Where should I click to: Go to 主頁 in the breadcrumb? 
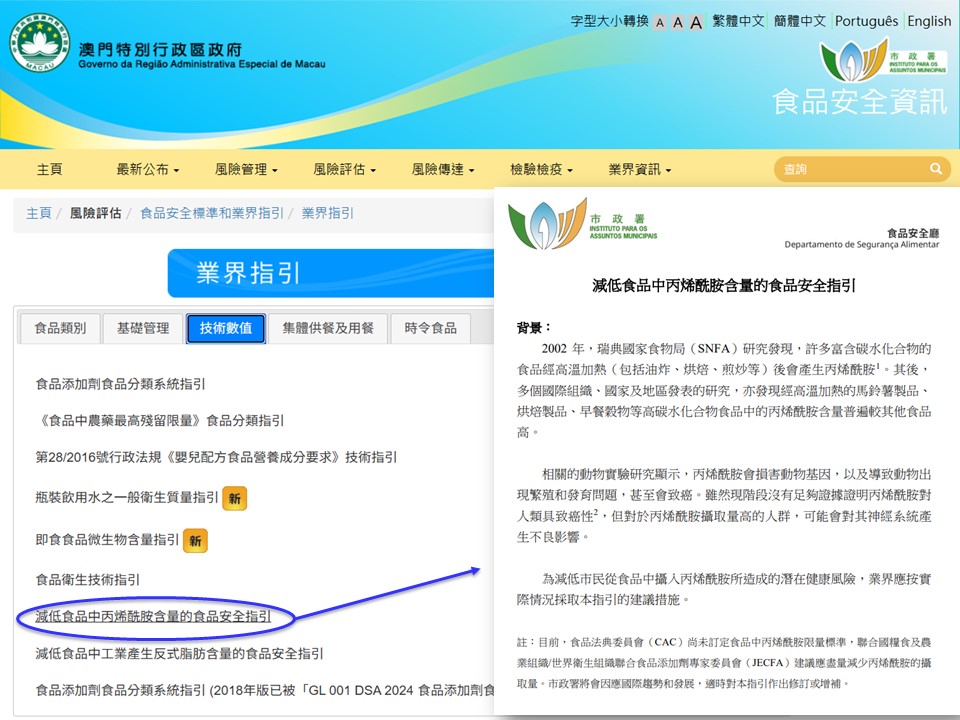[x=39, y=213]
